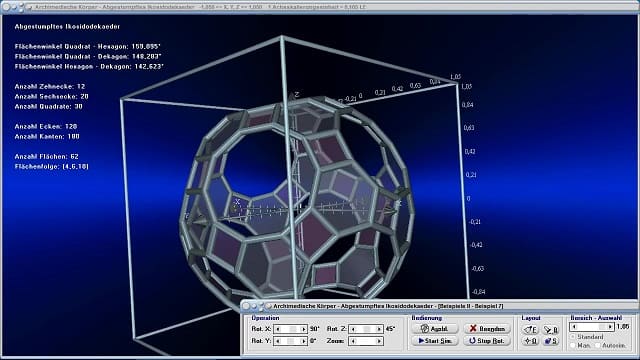The height and width of the screenshot is (360, 640).
Task: Select the Standard radio option
Action: coord(587,337)
